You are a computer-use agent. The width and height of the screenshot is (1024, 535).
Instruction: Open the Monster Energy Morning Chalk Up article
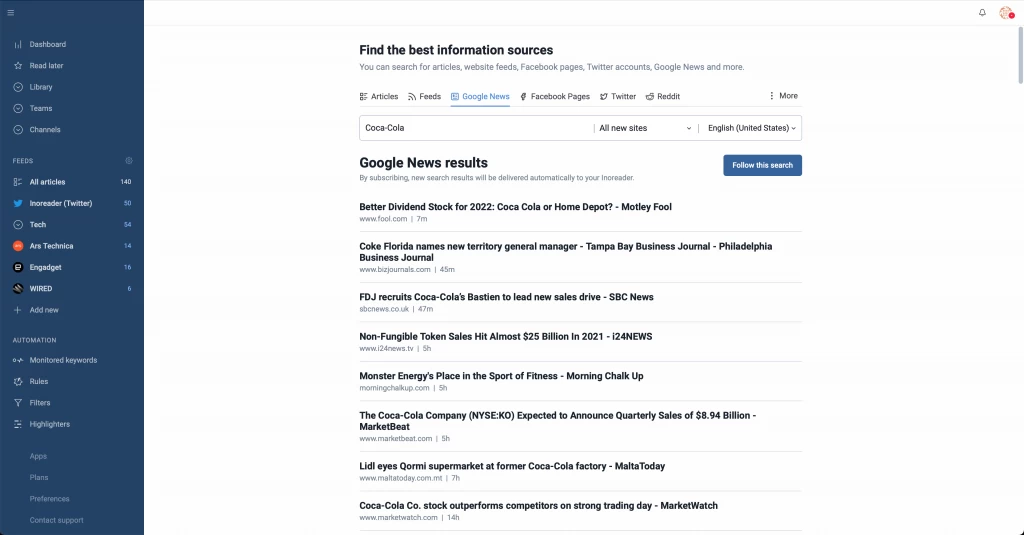click(501, 376)
